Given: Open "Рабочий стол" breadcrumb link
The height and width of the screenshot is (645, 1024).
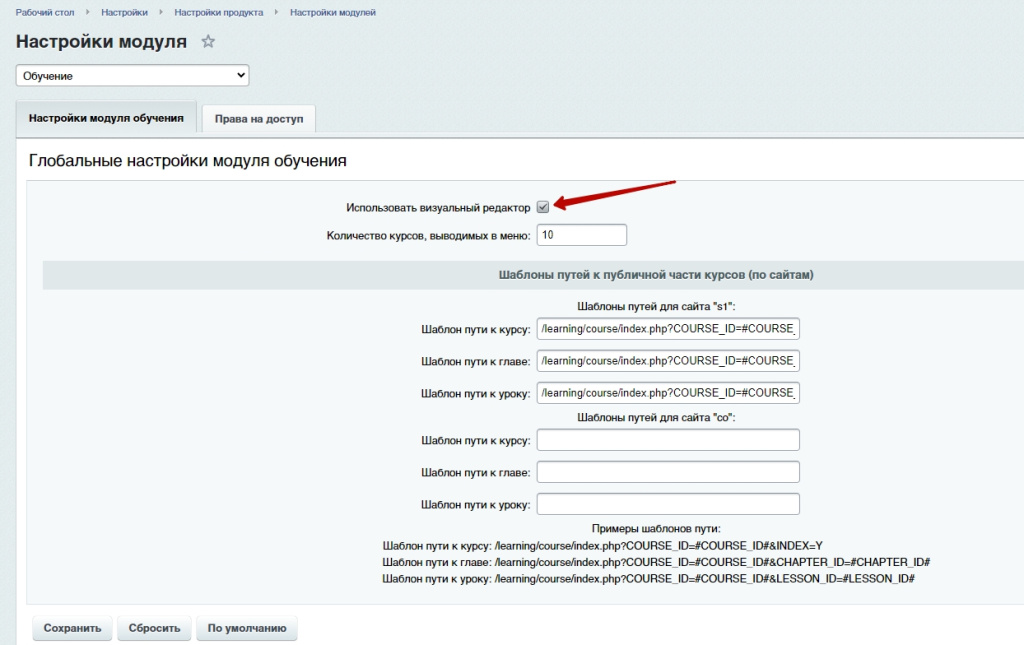Looking at the screenshot, I should 43,12.
